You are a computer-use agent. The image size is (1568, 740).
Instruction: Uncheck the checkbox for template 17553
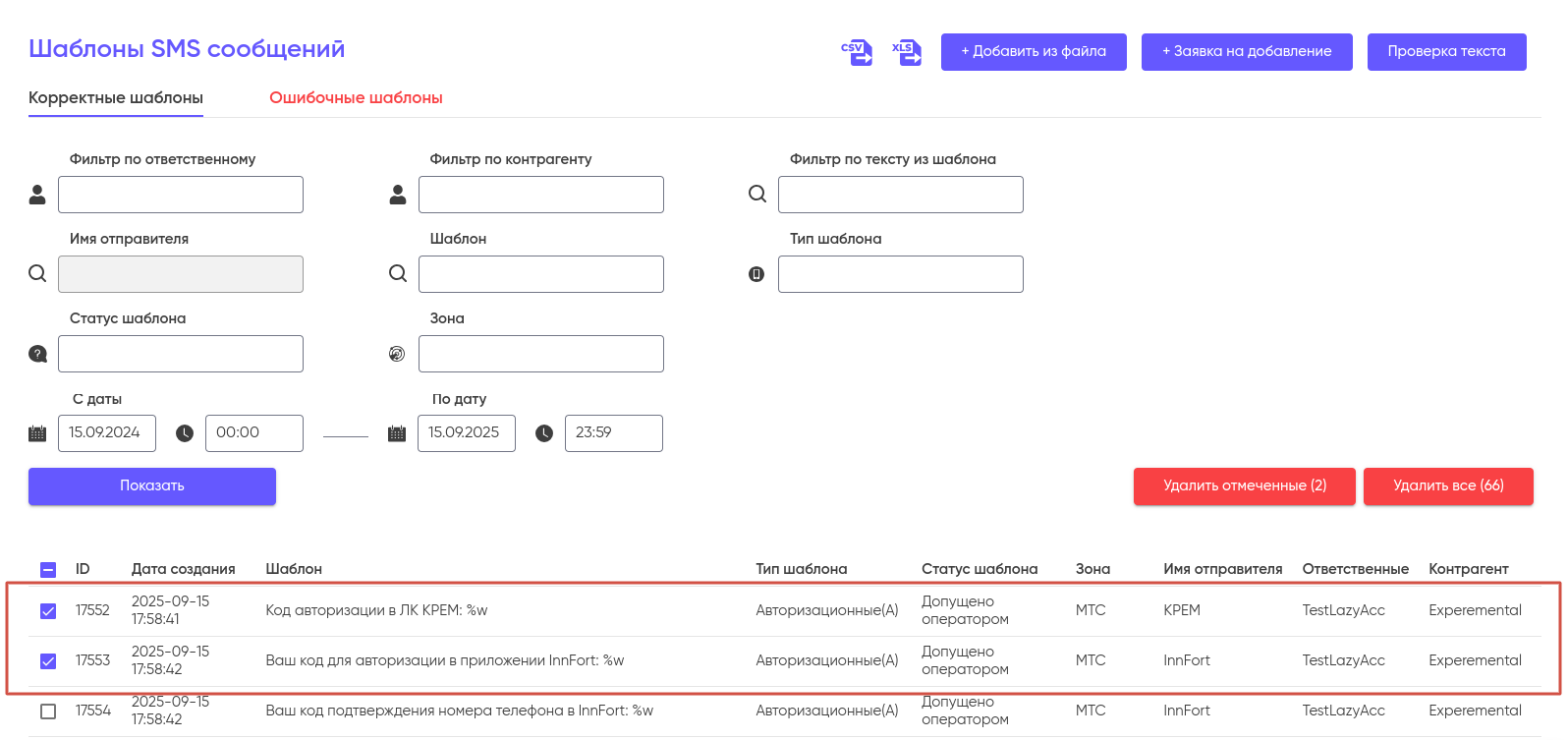pyautogui.click(x=48, y=661)
